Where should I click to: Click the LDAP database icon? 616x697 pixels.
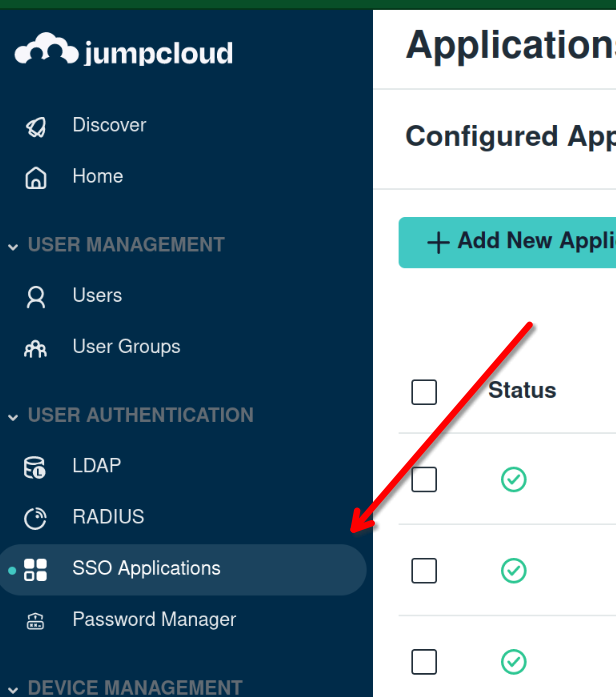click(35, 468)
